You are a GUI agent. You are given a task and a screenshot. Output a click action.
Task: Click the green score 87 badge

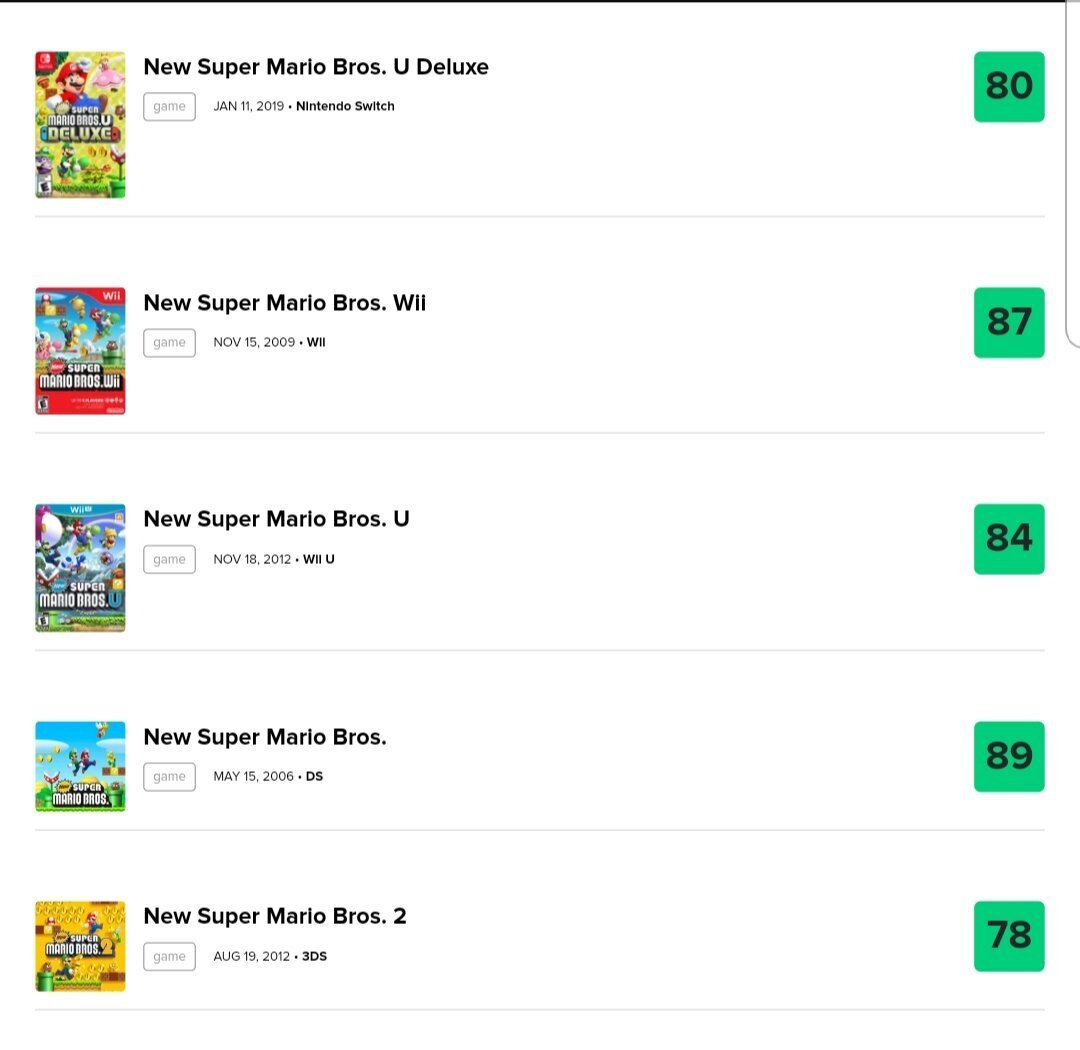tap(1009, 322)
